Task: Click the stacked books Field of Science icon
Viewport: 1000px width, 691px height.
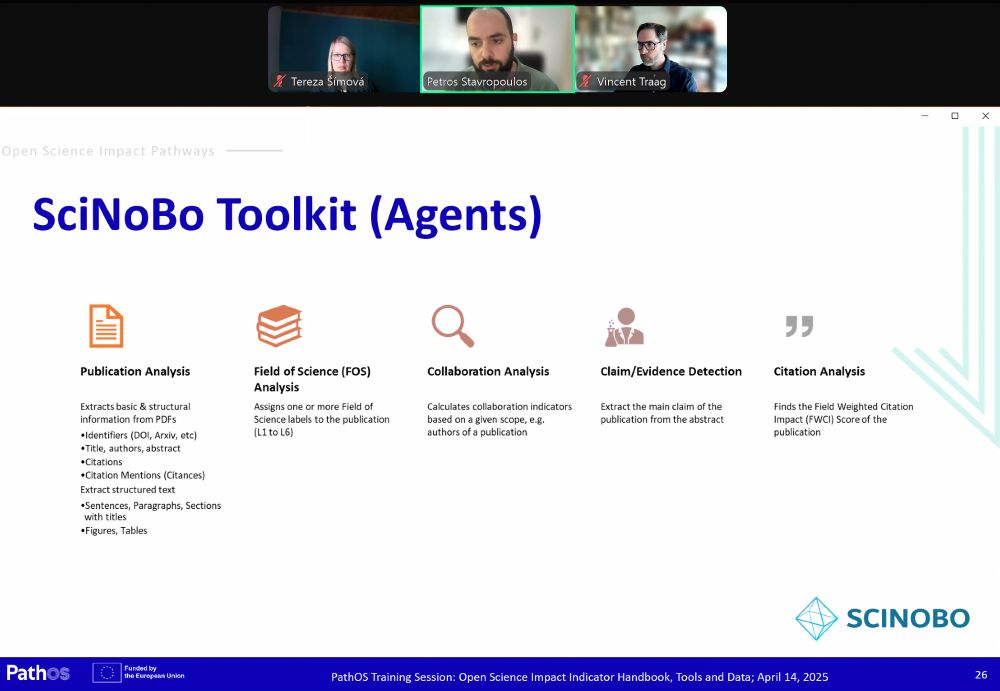Action: (x=279, y=326)
